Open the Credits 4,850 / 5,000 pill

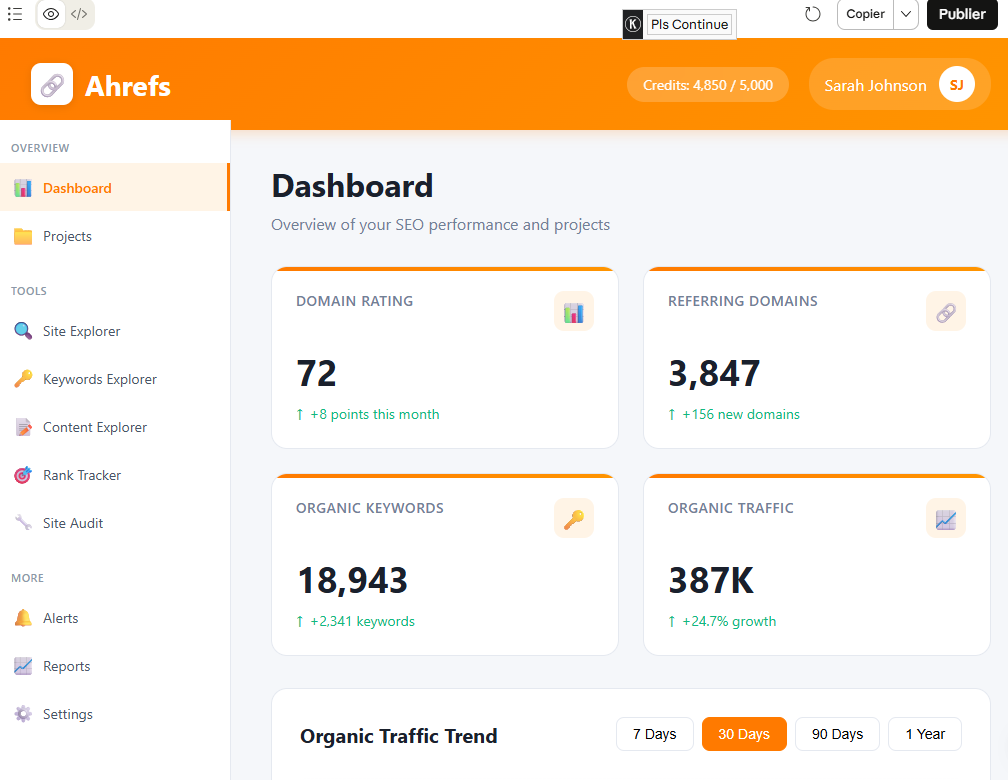[x=708, y=85]
